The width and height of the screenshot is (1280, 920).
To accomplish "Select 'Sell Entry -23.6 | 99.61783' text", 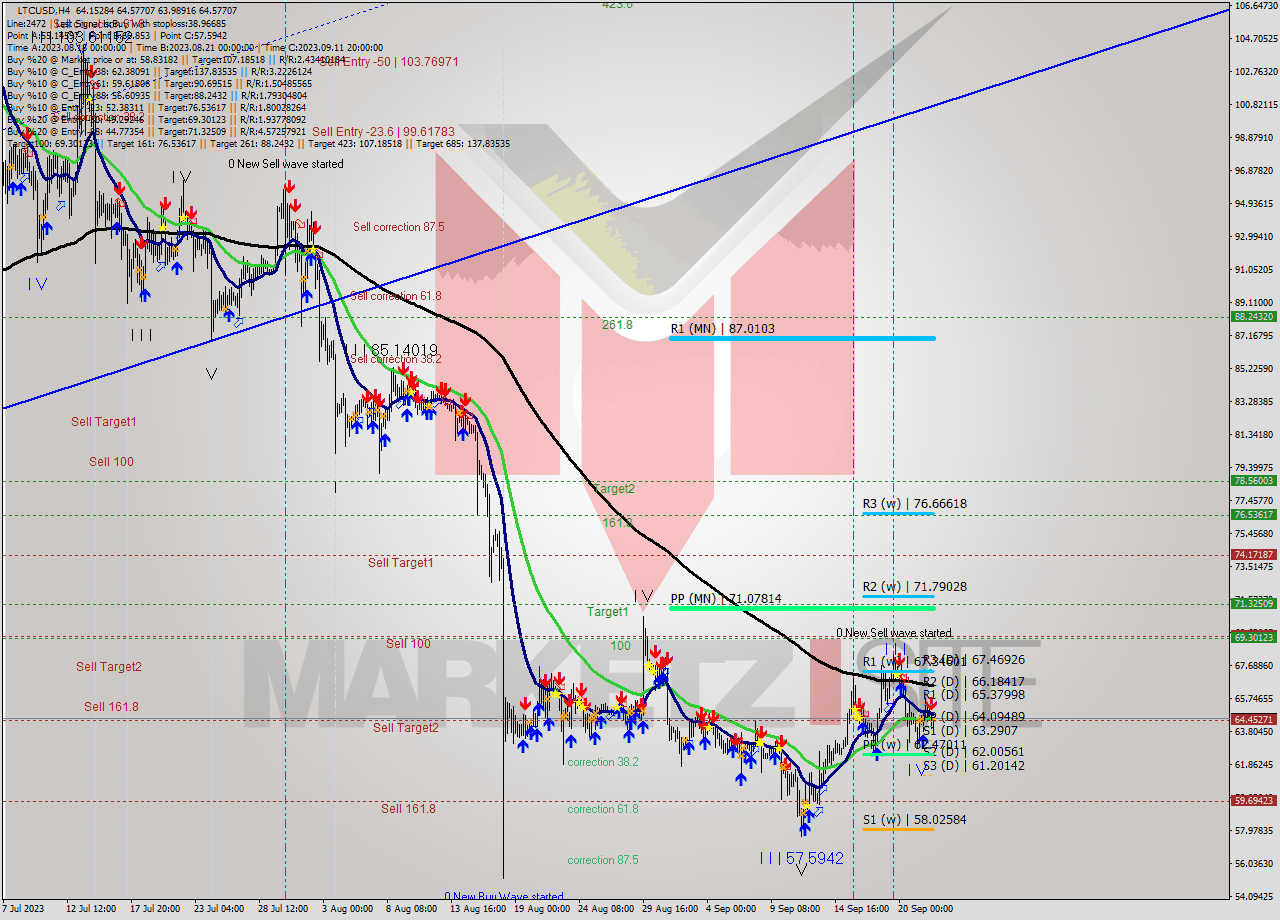I will pos(383,131).
